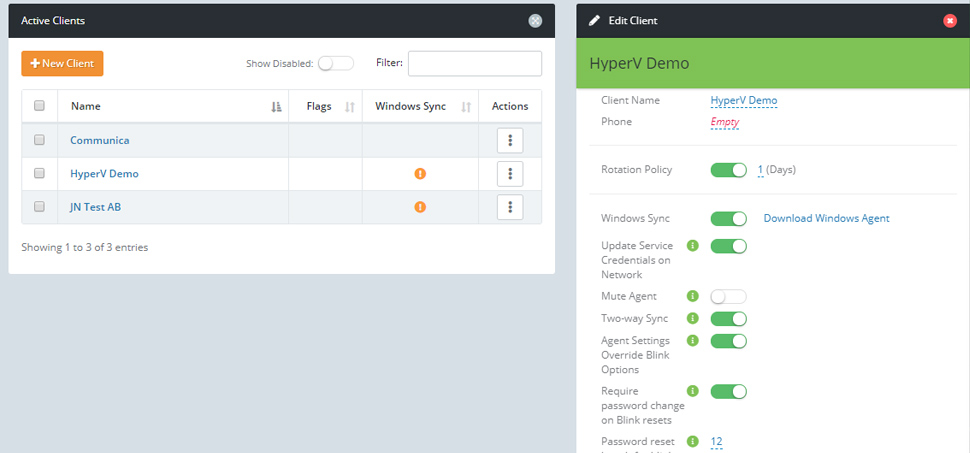This screenshot has width=970, height=453.
Task: Open actions menu for HyperV Demo row
Action: pos(510,174)
